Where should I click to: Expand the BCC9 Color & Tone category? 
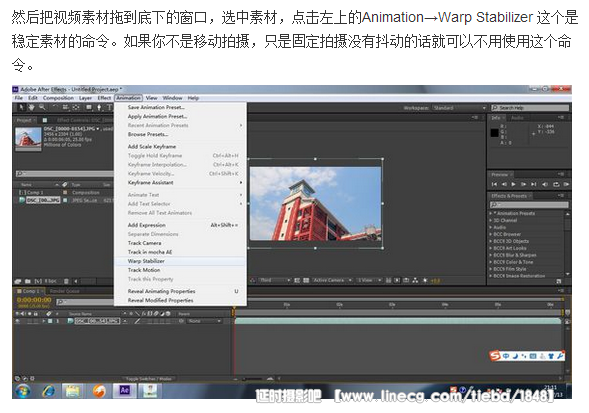(491, 262)
